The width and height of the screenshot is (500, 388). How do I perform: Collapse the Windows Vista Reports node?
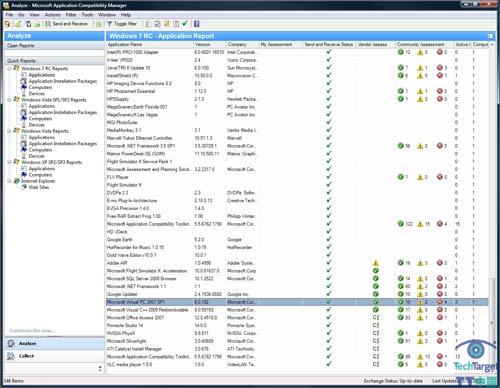pos(9,131)
